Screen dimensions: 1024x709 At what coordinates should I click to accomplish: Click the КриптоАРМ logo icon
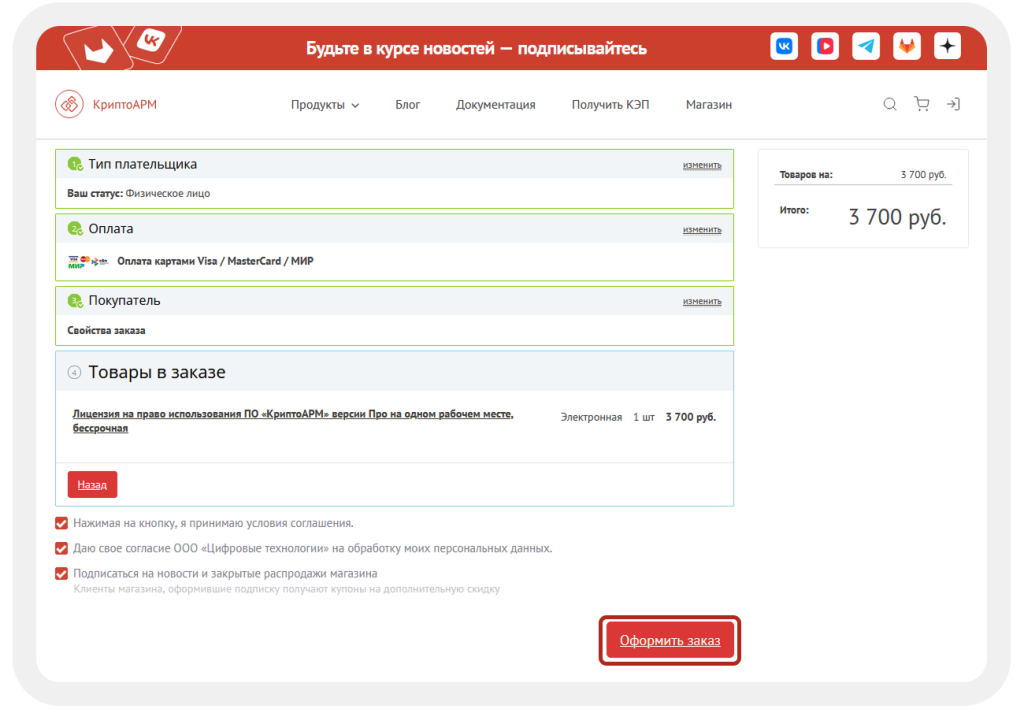pyautogui.click(x=69, y=103)
